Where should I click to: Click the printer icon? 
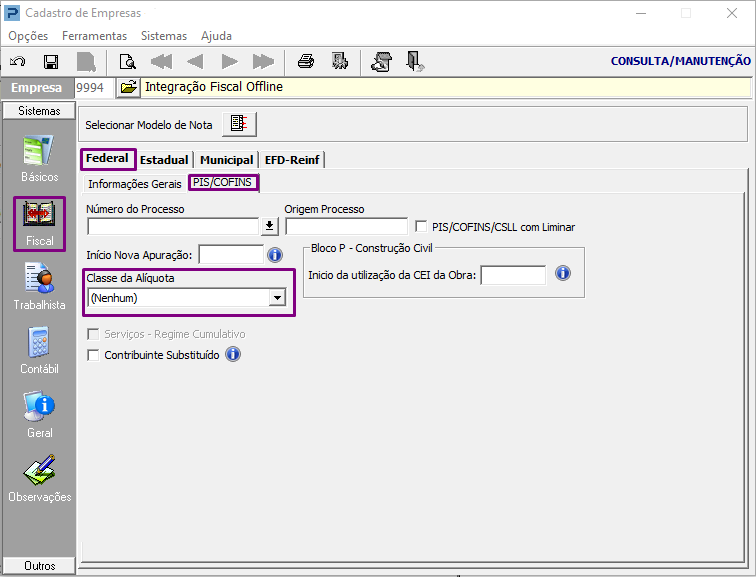pos(306,62)
